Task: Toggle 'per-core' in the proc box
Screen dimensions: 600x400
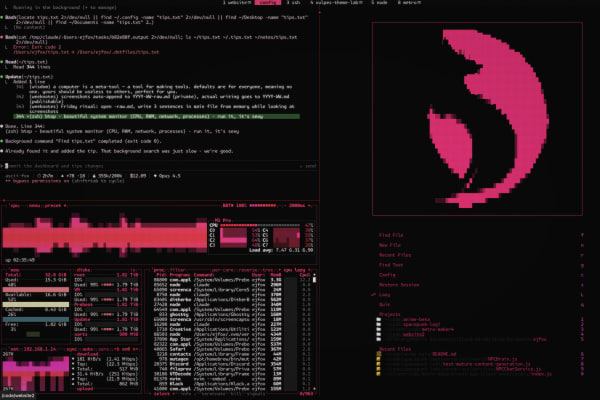Action: click(x=222, y=270)
